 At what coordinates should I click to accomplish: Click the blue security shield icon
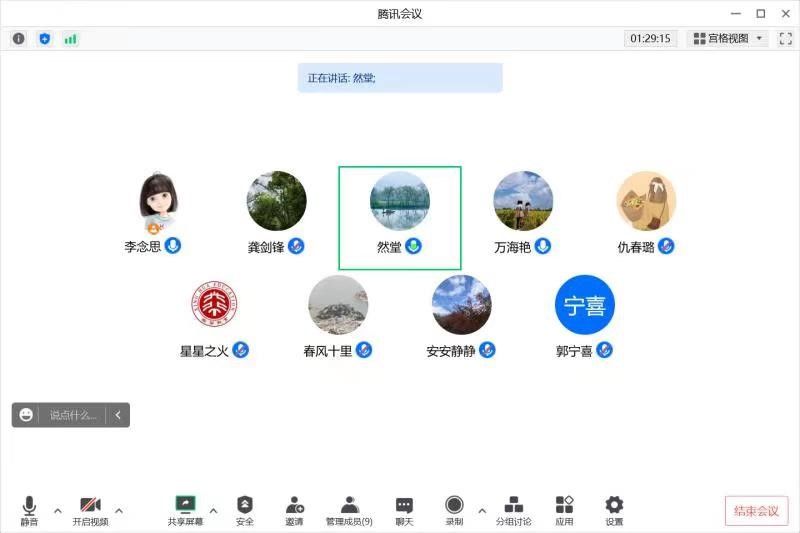point(44,39)
